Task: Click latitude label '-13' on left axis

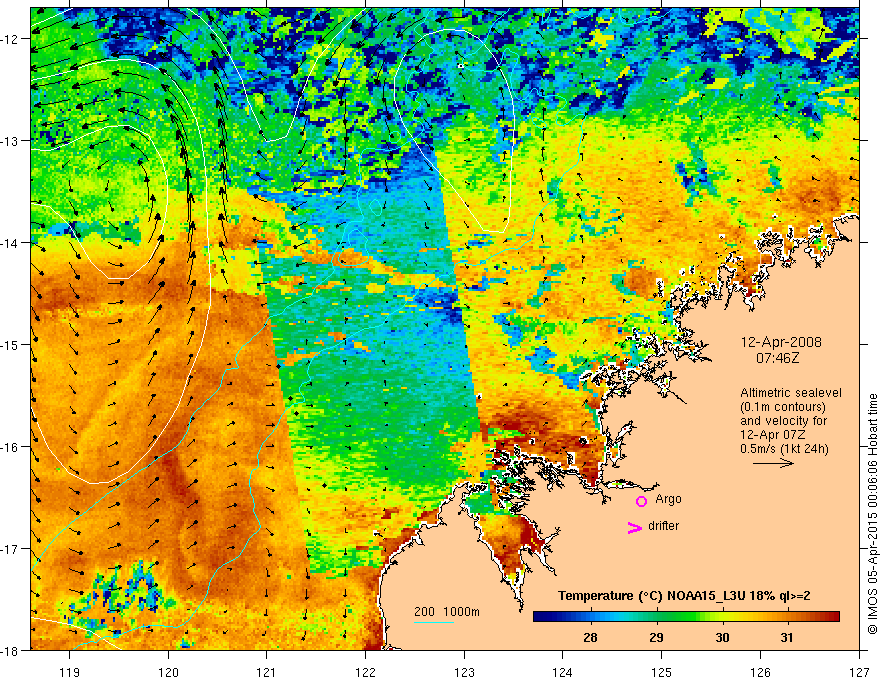Action: (x=11, y=141)
